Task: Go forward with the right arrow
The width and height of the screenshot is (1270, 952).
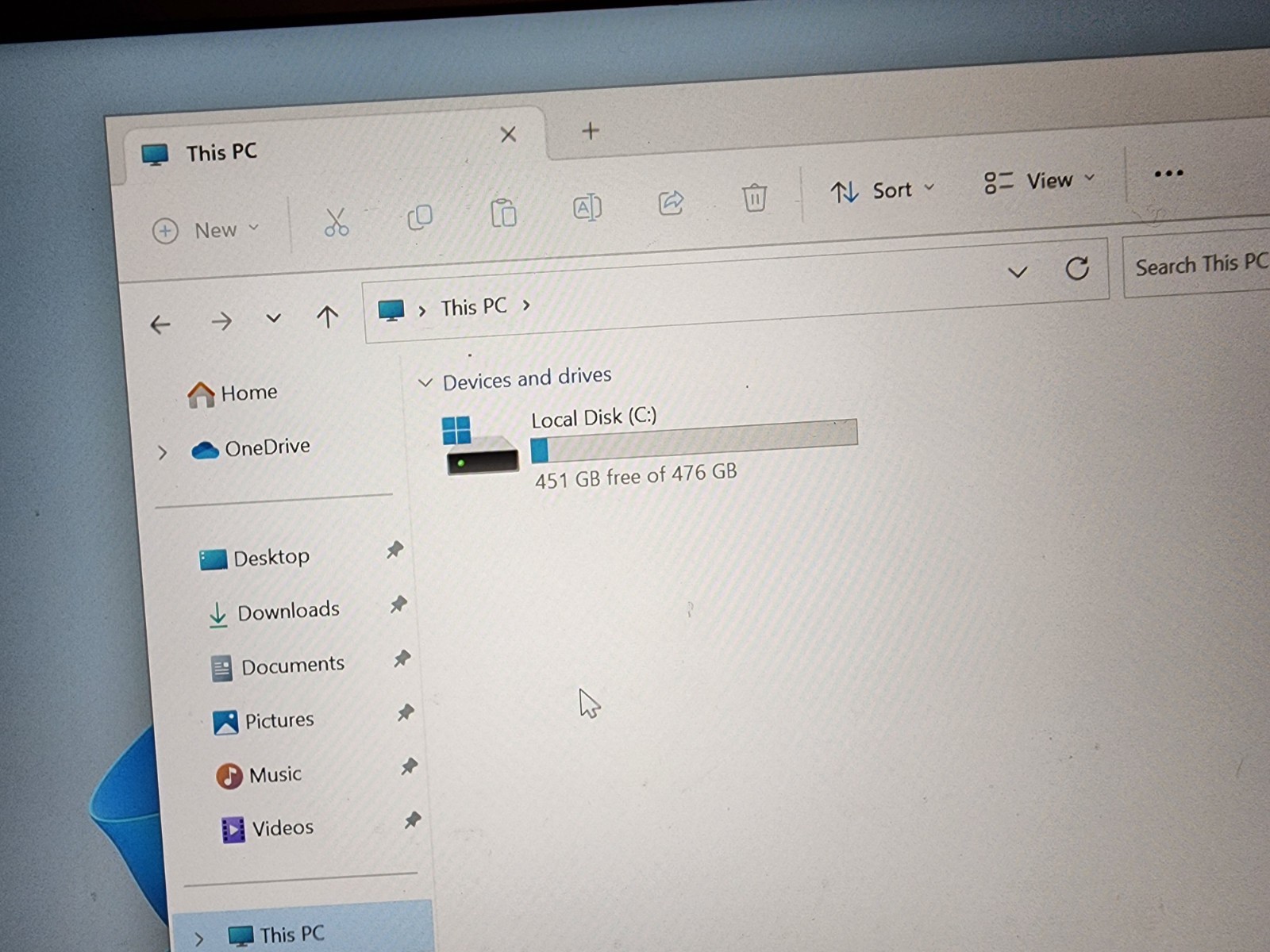Action: (221, 321)
